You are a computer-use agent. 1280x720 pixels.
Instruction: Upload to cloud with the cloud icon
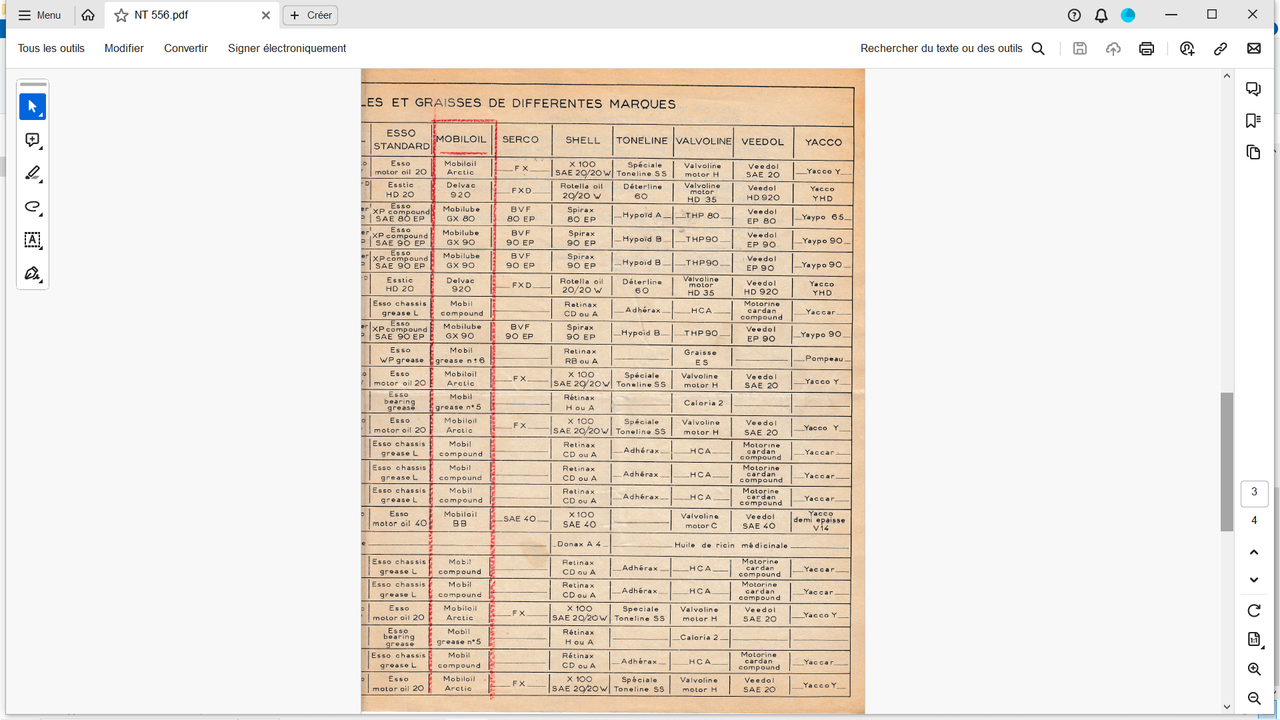[x=1113, y=48]
